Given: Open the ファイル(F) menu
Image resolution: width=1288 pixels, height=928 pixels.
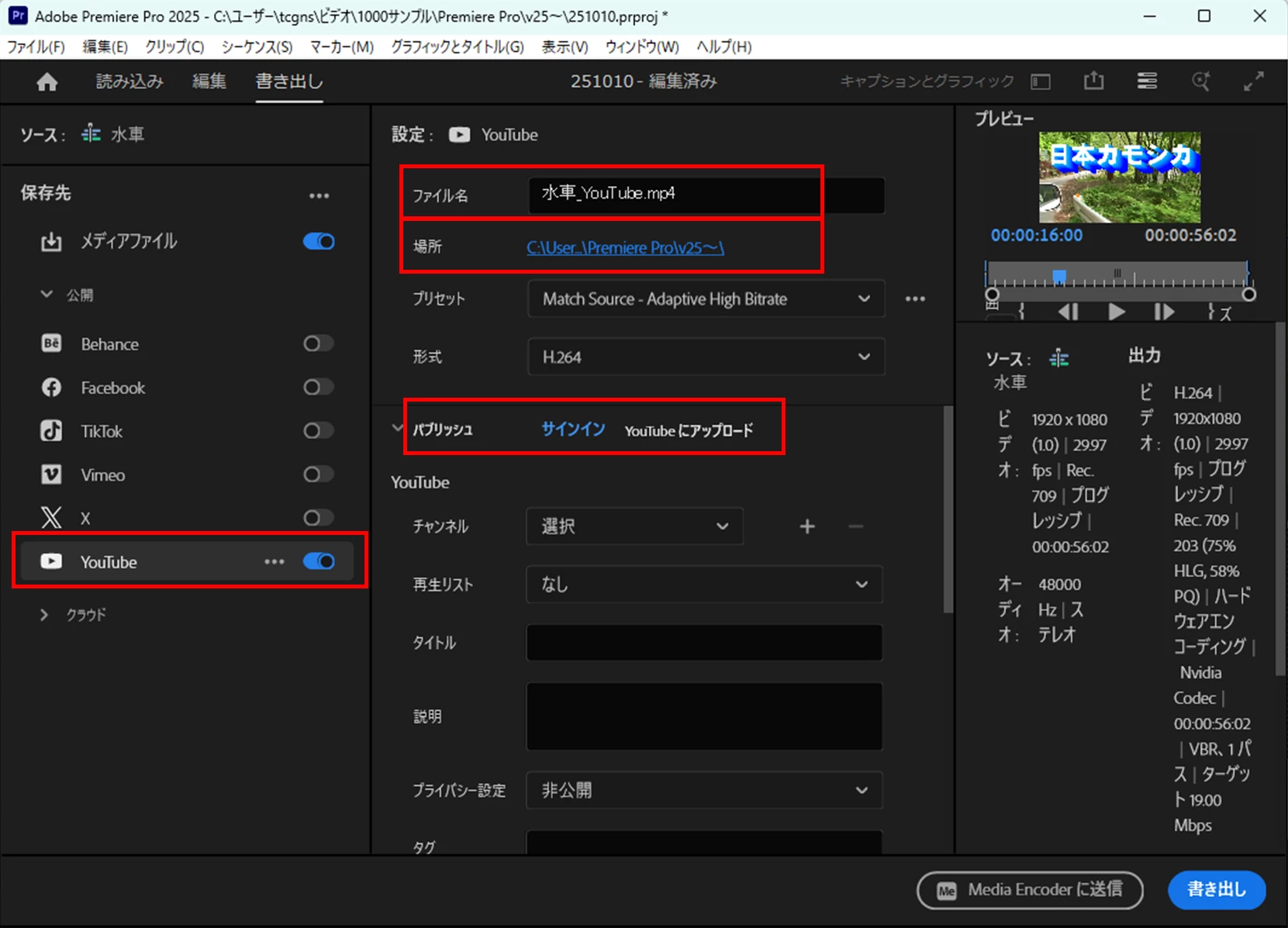Looking at the screenshot, I should click(36, 47).
